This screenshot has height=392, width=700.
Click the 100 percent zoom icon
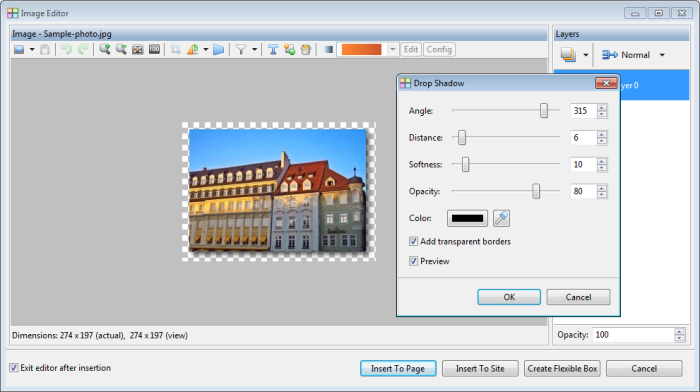click(x=154, y=50)
